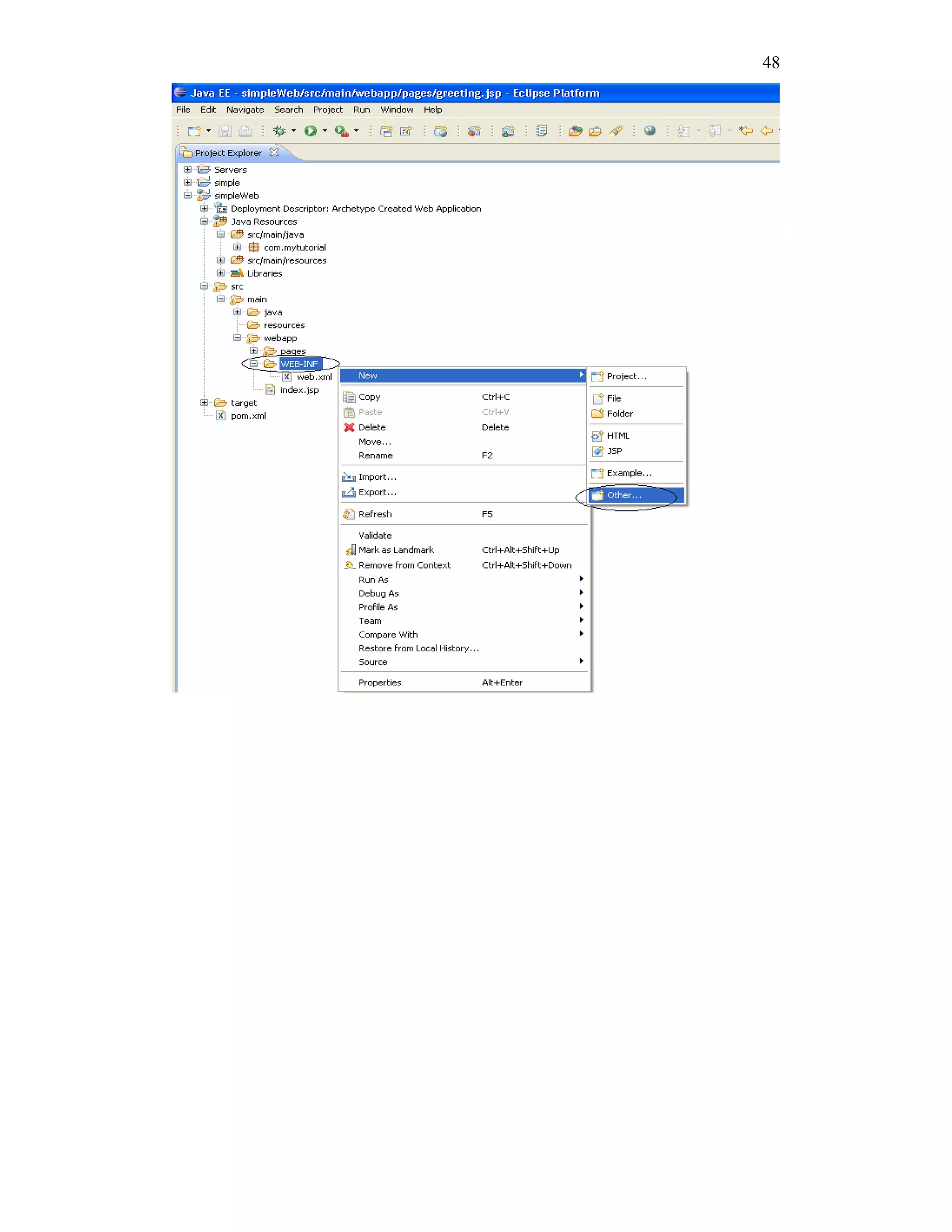The image size is (952, 1232).
Task: Click the Run External Tools icon
Action: pyautogui.click(x=342, y=131)
